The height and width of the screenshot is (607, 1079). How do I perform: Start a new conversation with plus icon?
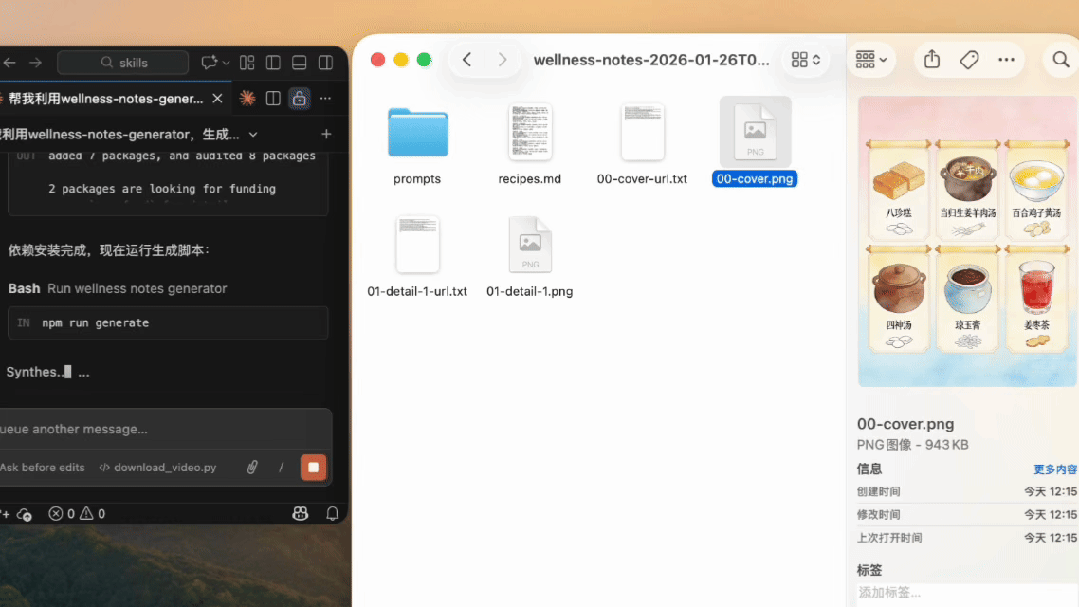point(326,134)
